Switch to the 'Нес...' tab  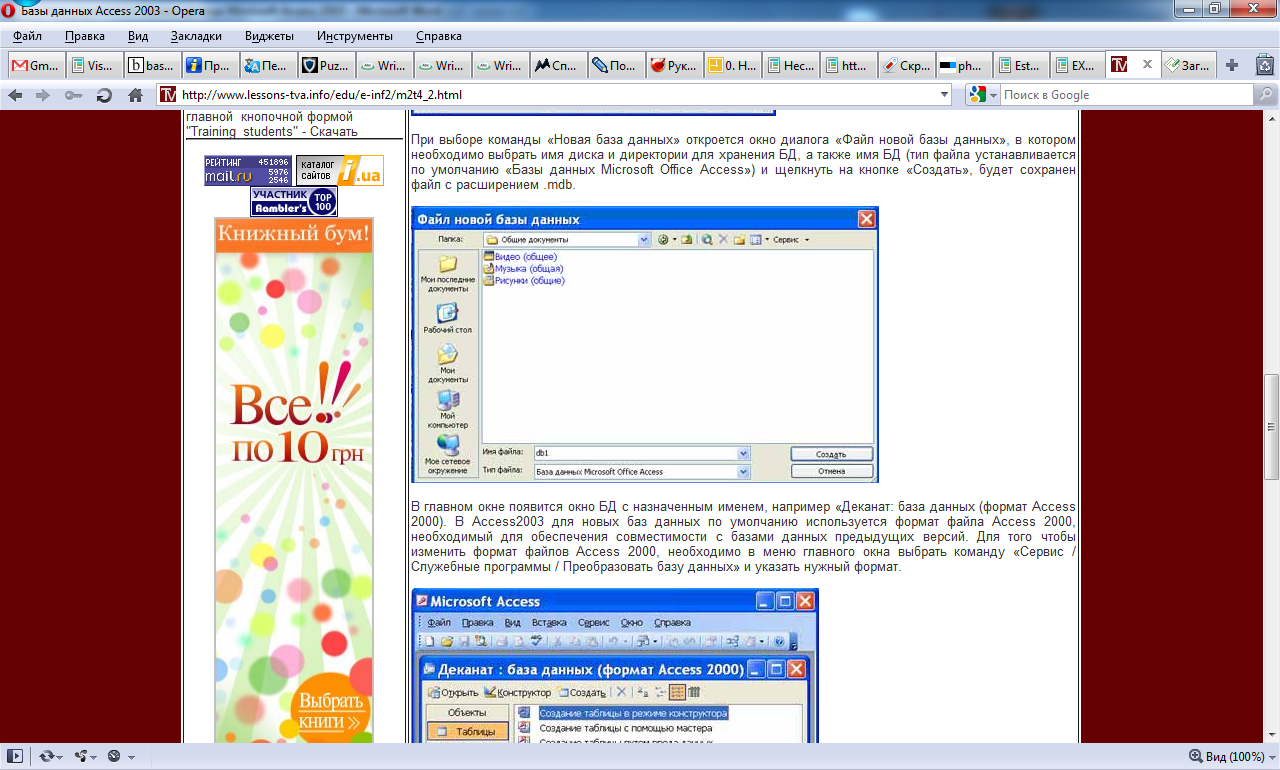[x=791, y=66]
